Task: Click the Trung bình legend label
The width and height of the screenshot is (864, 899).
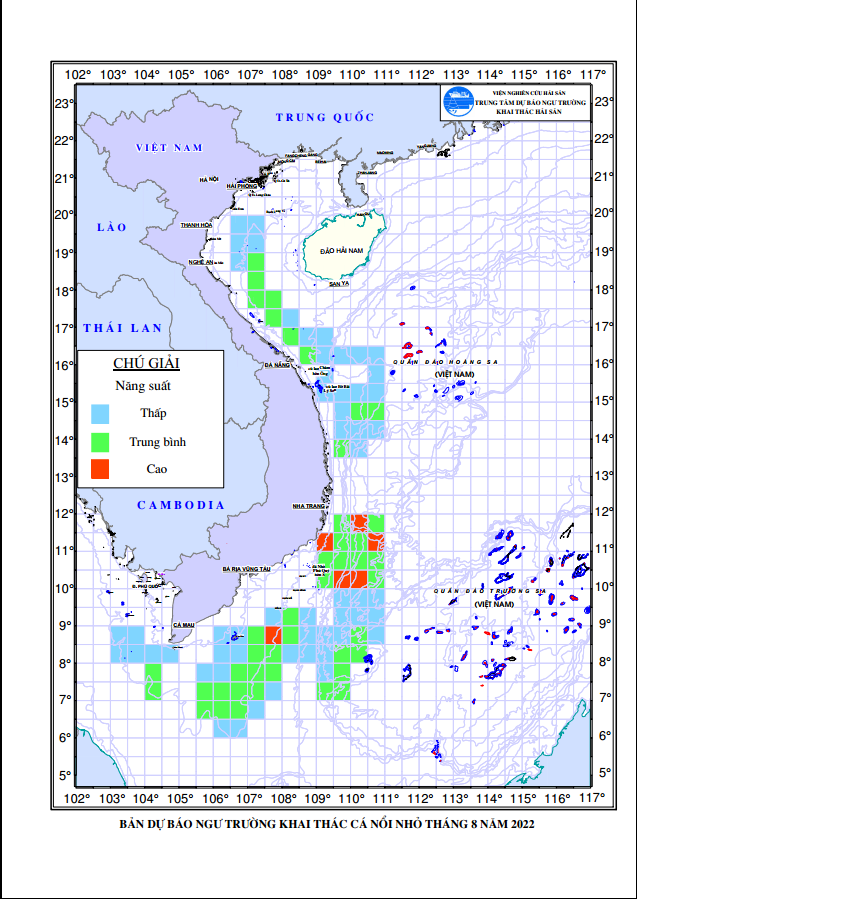Action: coord(158,442)
